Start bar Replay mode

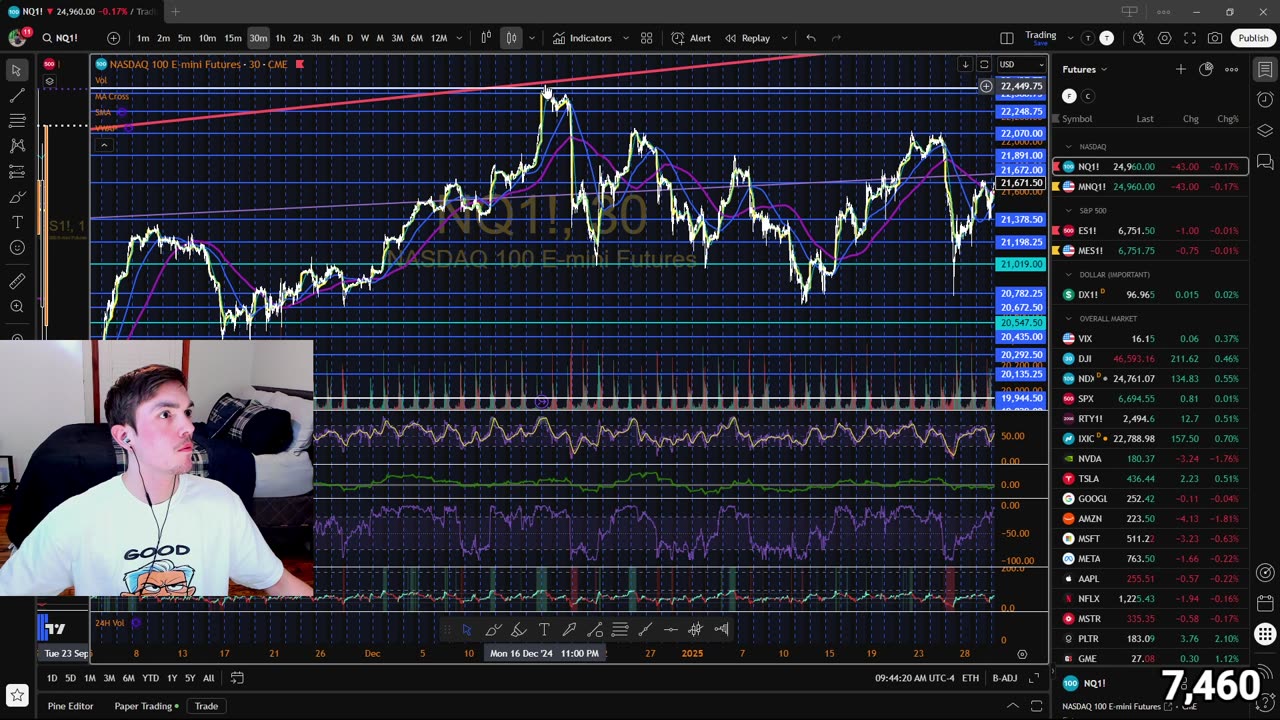747,38
